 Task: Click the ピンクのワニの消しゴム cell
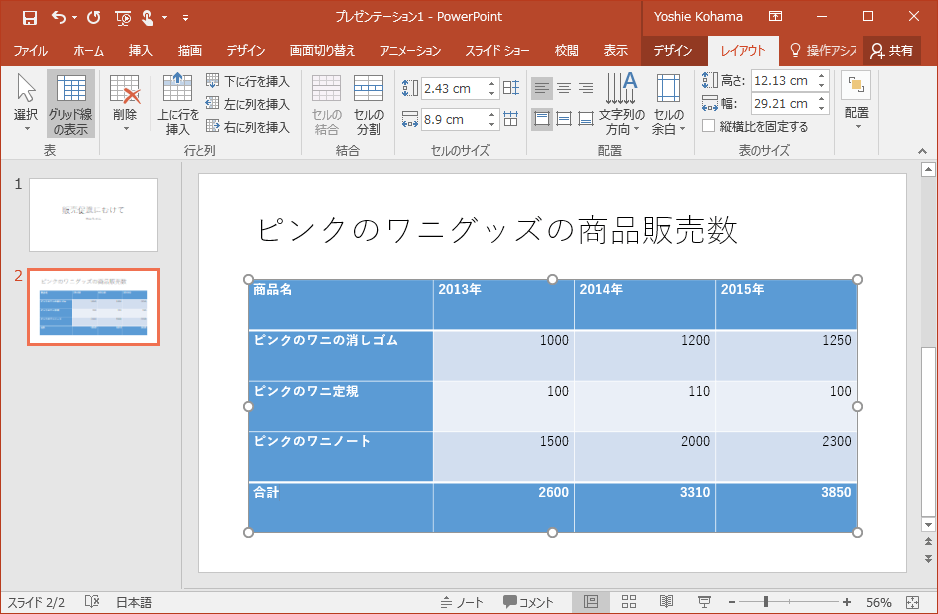[341, 355]
